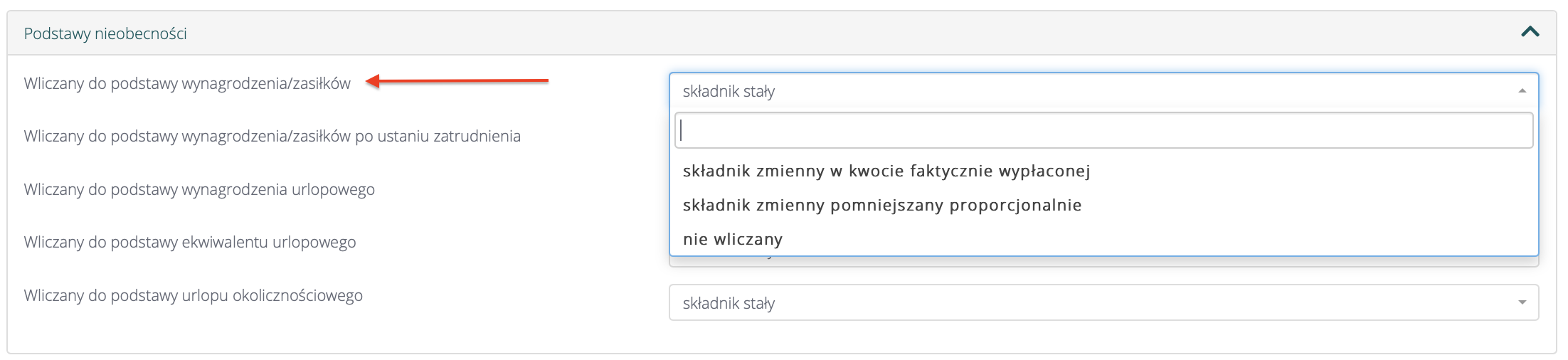Click the 'Wliczany do podstawy wynagrodzenia/zasiłków' label
This screenshot has height=360, width=1568.
pyautogui.click(x=187, y=83)
